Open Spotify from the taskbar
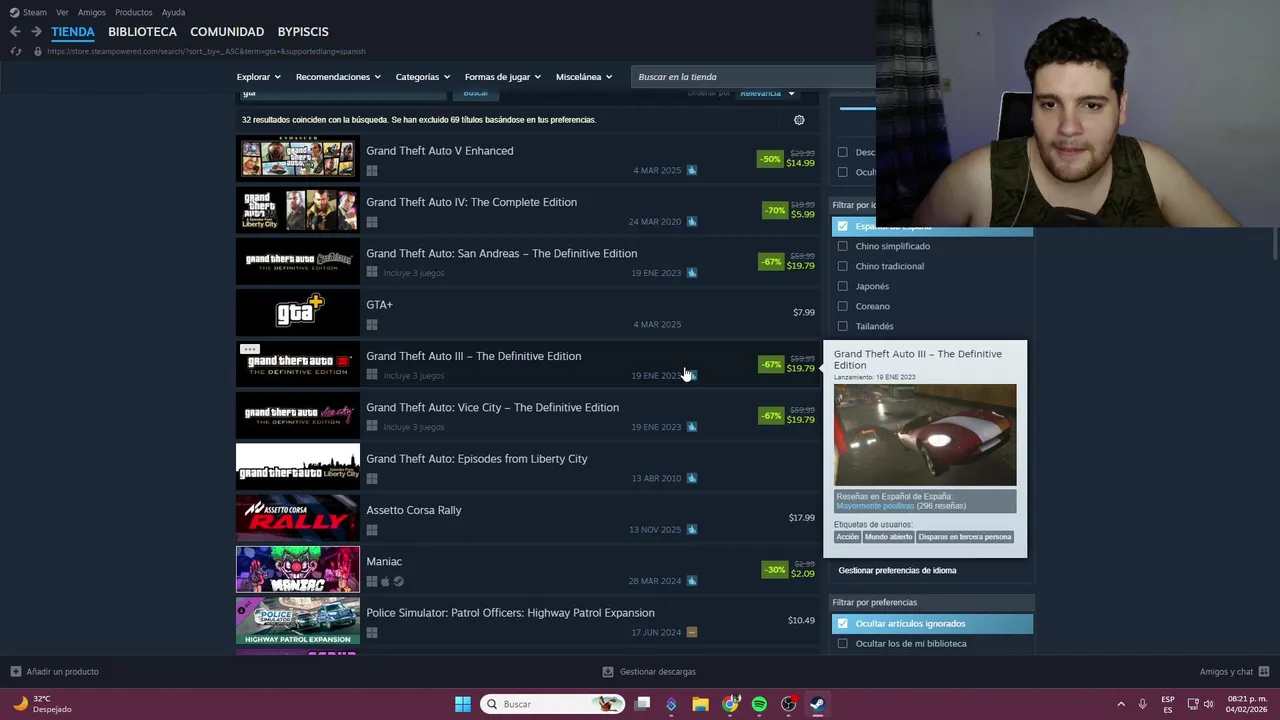The width and height of the screenshot is (1280, 720). (759, 704)
